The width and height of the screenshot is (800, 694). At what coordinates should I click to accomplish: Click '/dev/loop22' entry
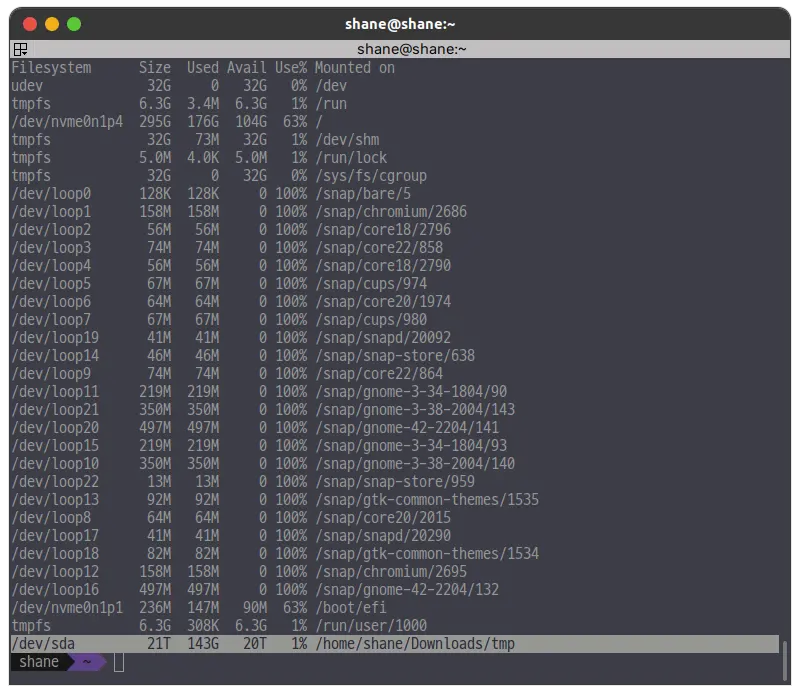(x=55, y=481)
